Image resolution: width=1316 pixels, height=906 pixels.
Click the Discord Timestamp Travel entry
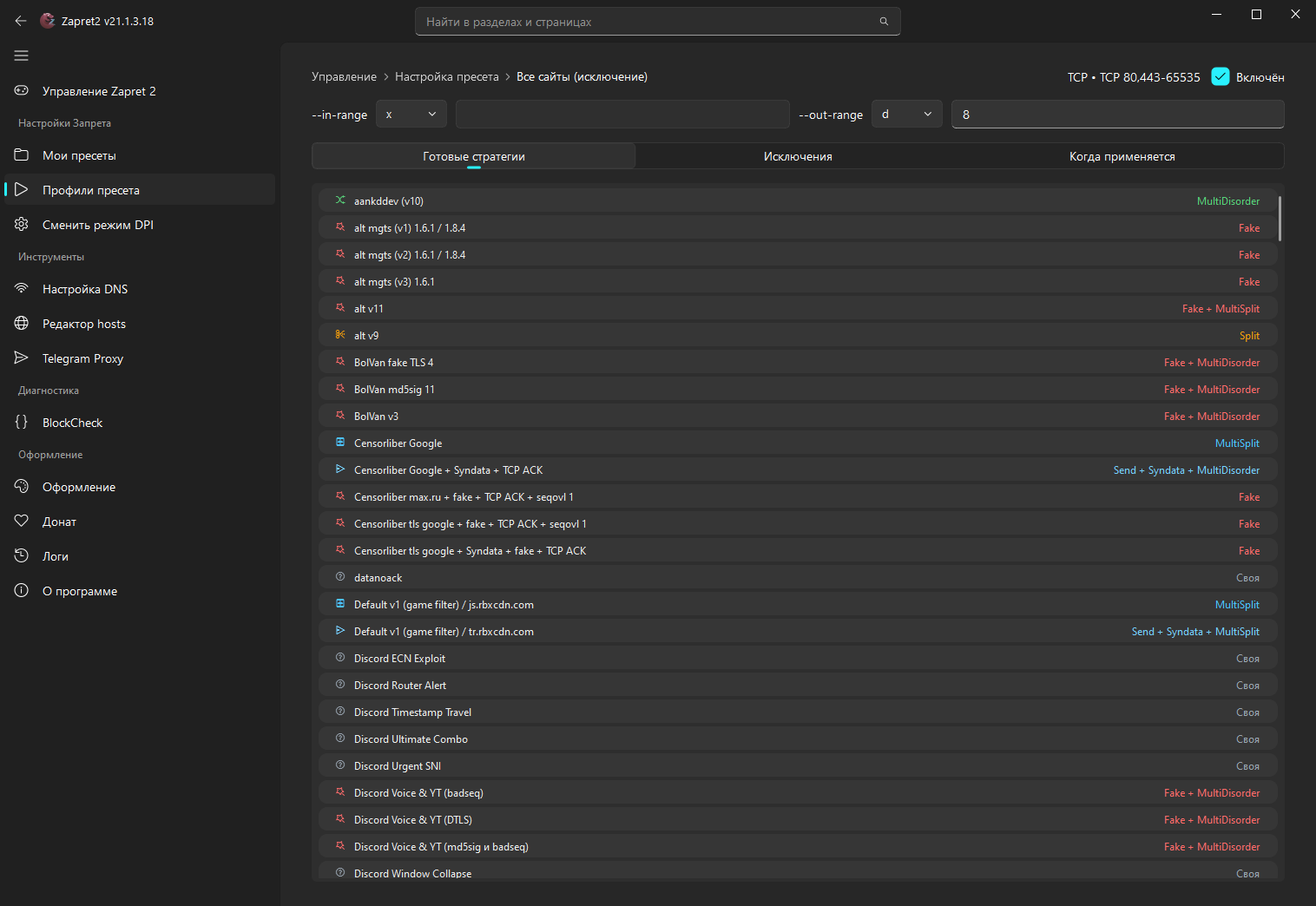[798, 712]
